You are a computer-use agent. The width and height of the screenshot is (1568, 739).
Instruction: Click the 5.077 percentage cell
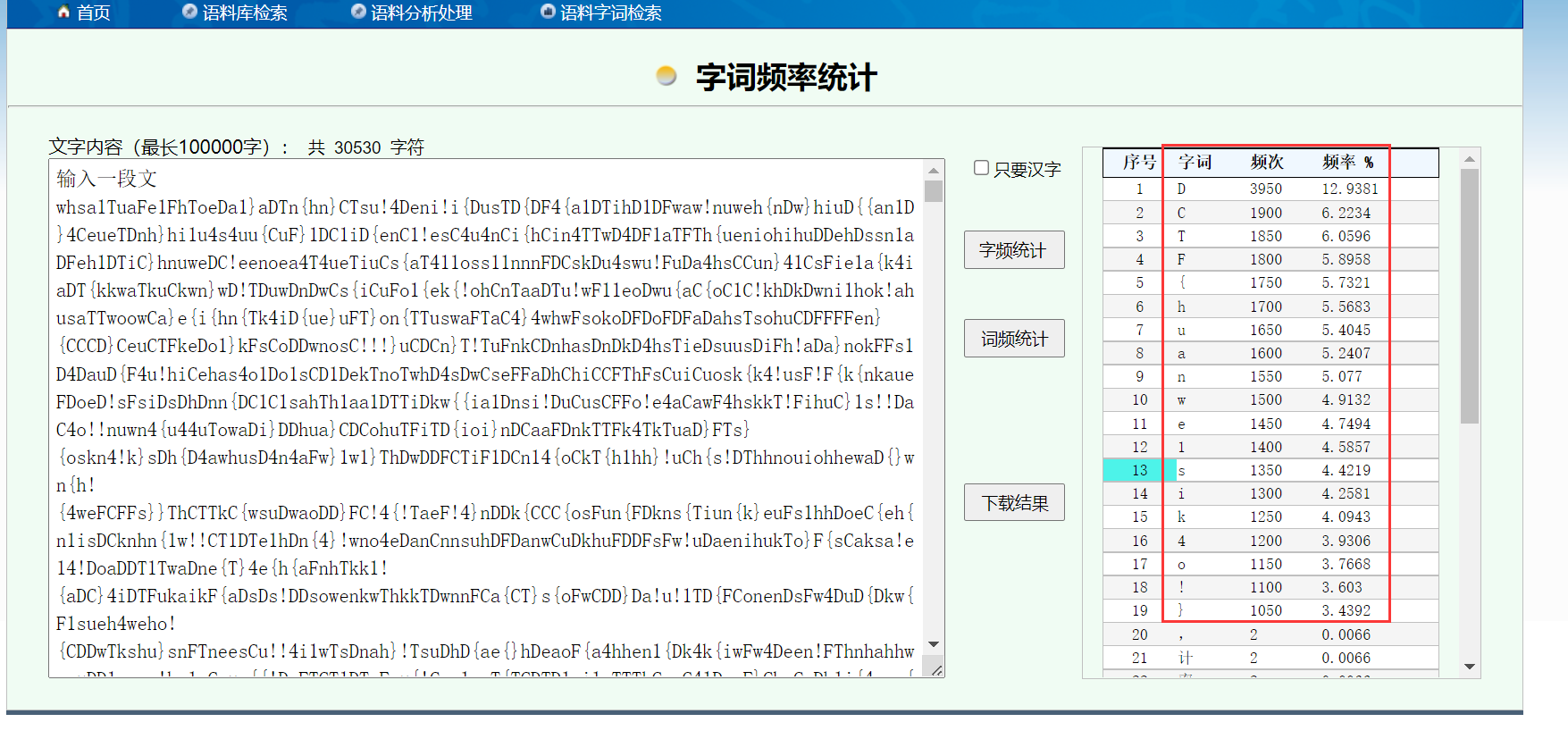click(1342, 376)
